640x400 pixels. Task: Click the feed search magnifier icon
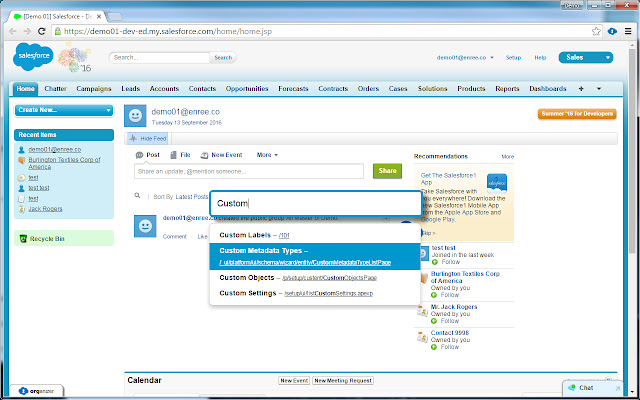138,196
